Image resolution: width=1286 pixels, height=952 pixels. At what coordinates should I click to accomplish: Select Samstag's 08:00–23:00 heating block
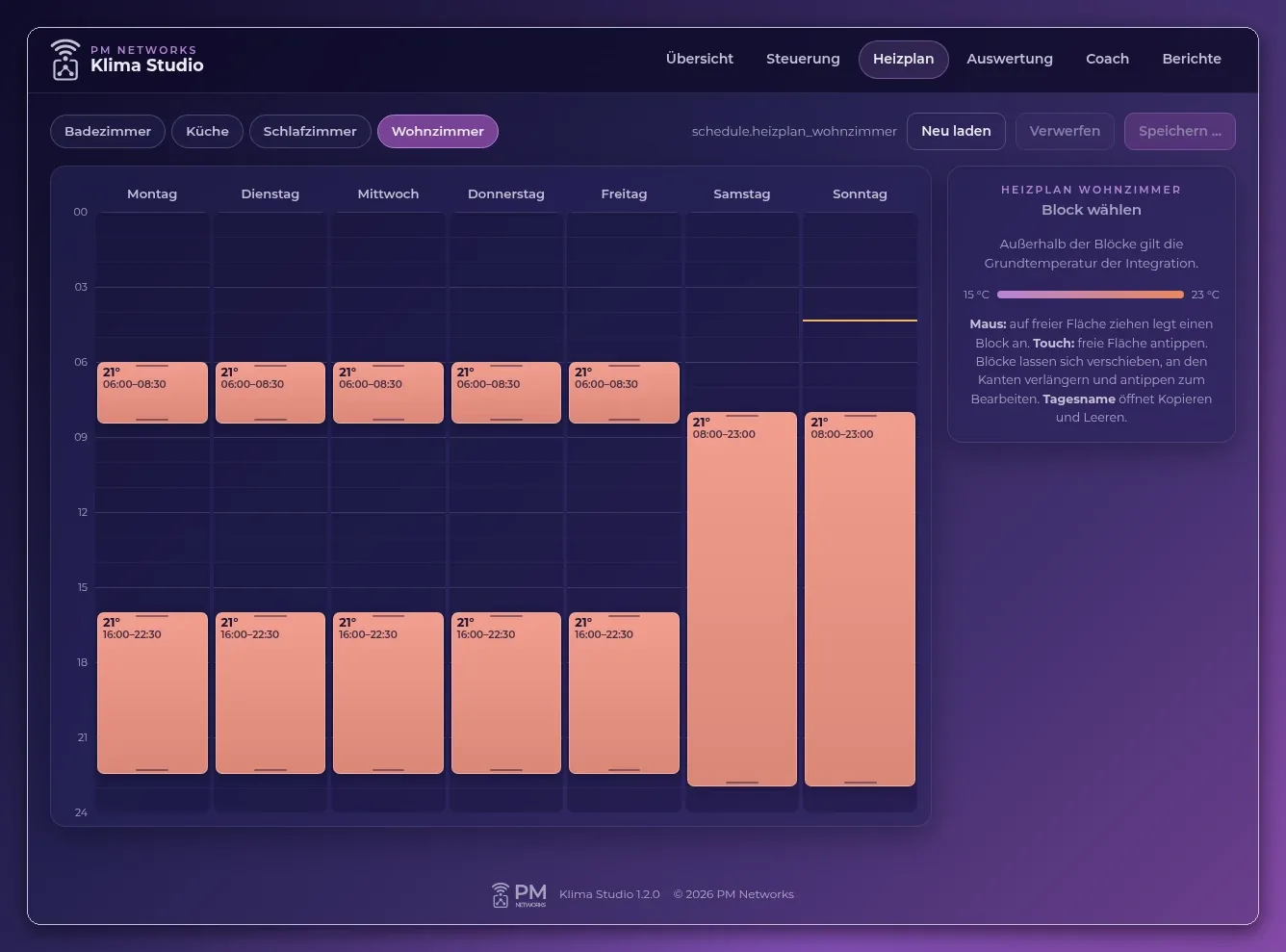(742, 599)
